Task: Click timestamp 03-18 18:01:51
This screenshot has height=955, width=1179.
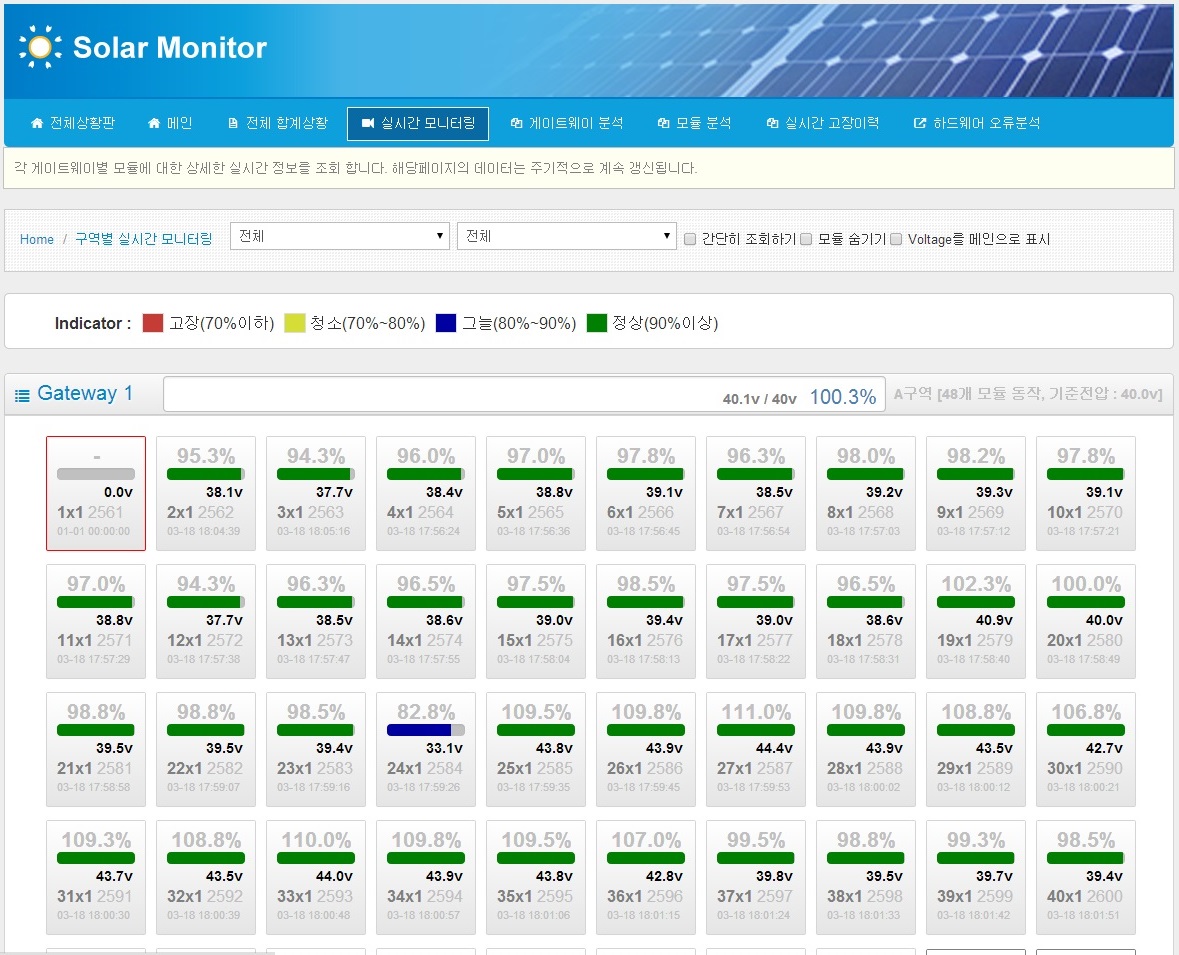Action: point(1083,915)
